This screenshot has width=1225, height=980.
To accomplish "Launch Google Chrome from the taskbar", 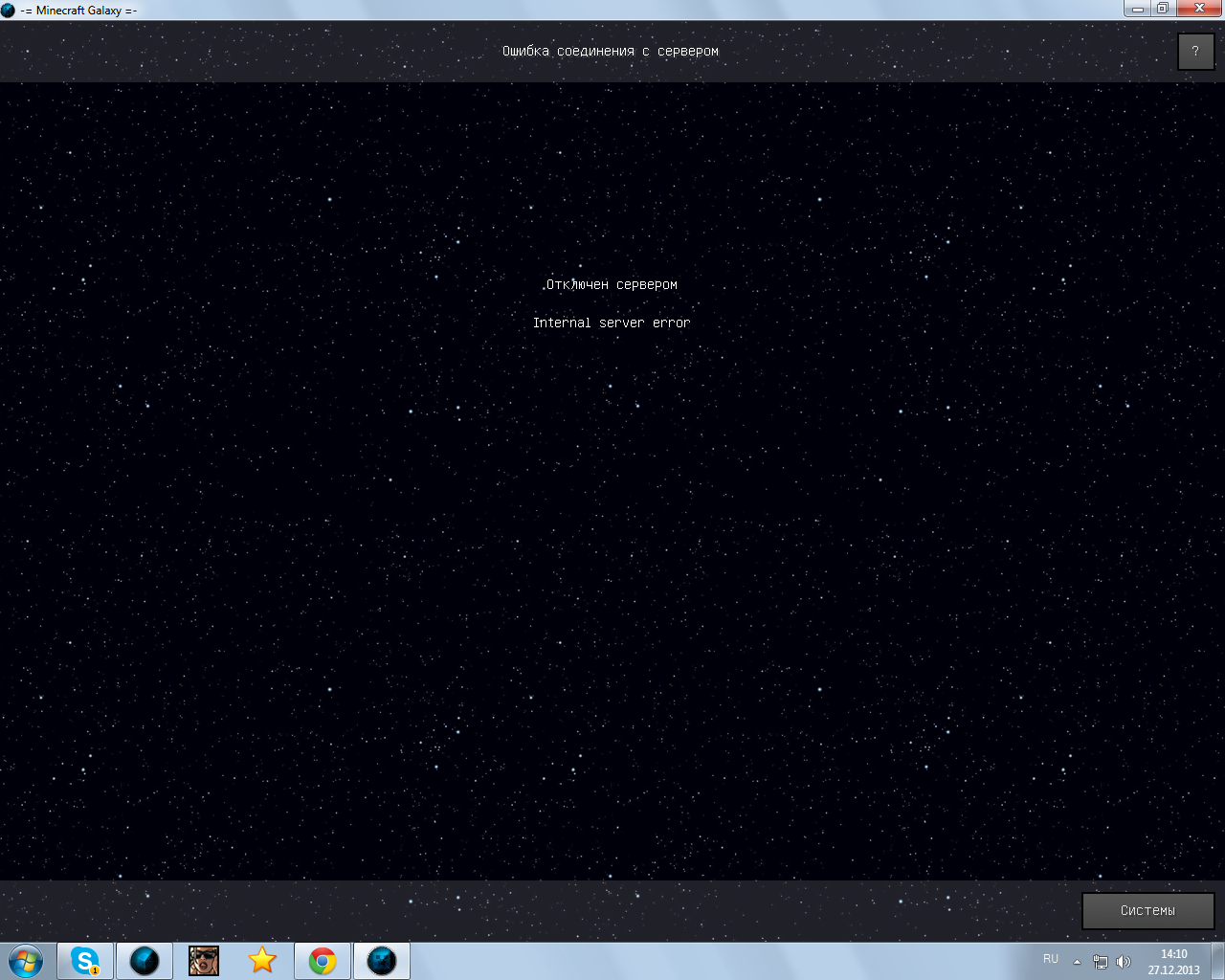I will (x=323, y=961).
